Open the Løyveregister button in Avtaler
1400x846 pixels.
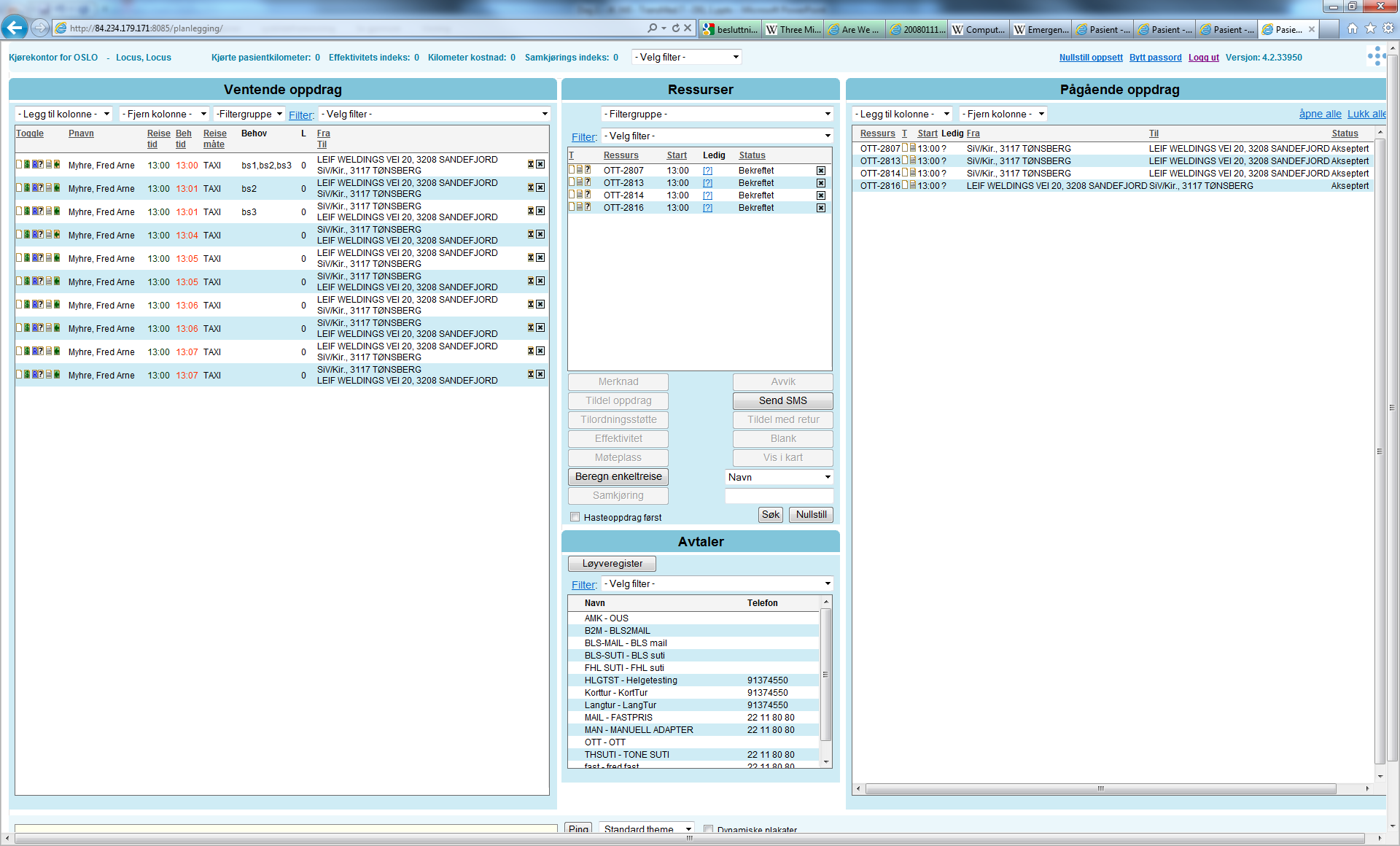pyautogui.click(x=612, y=564)
